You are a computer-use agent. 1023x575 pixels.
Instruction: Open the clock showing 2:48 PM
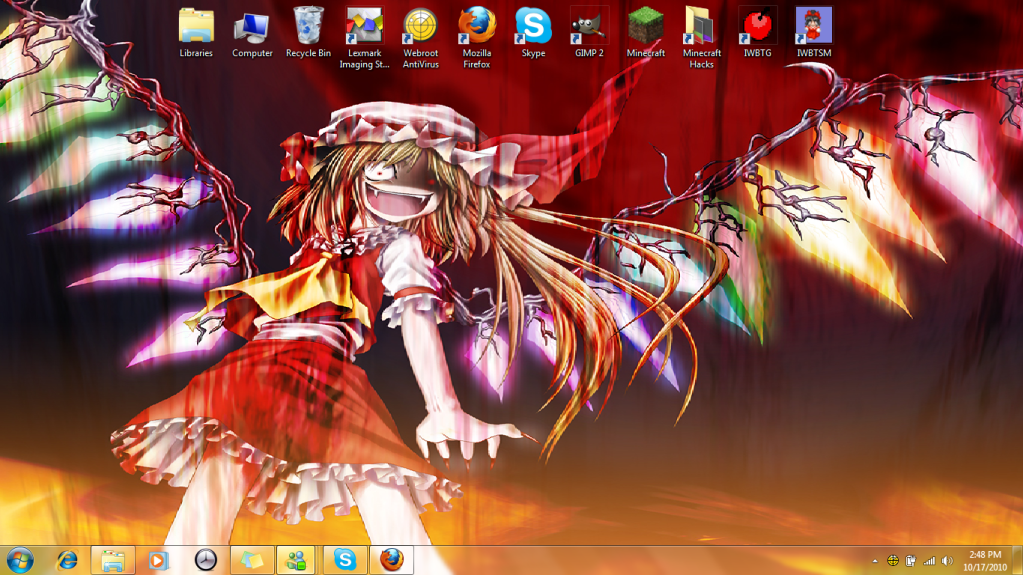pyautogui.click(x=985, y=561)
